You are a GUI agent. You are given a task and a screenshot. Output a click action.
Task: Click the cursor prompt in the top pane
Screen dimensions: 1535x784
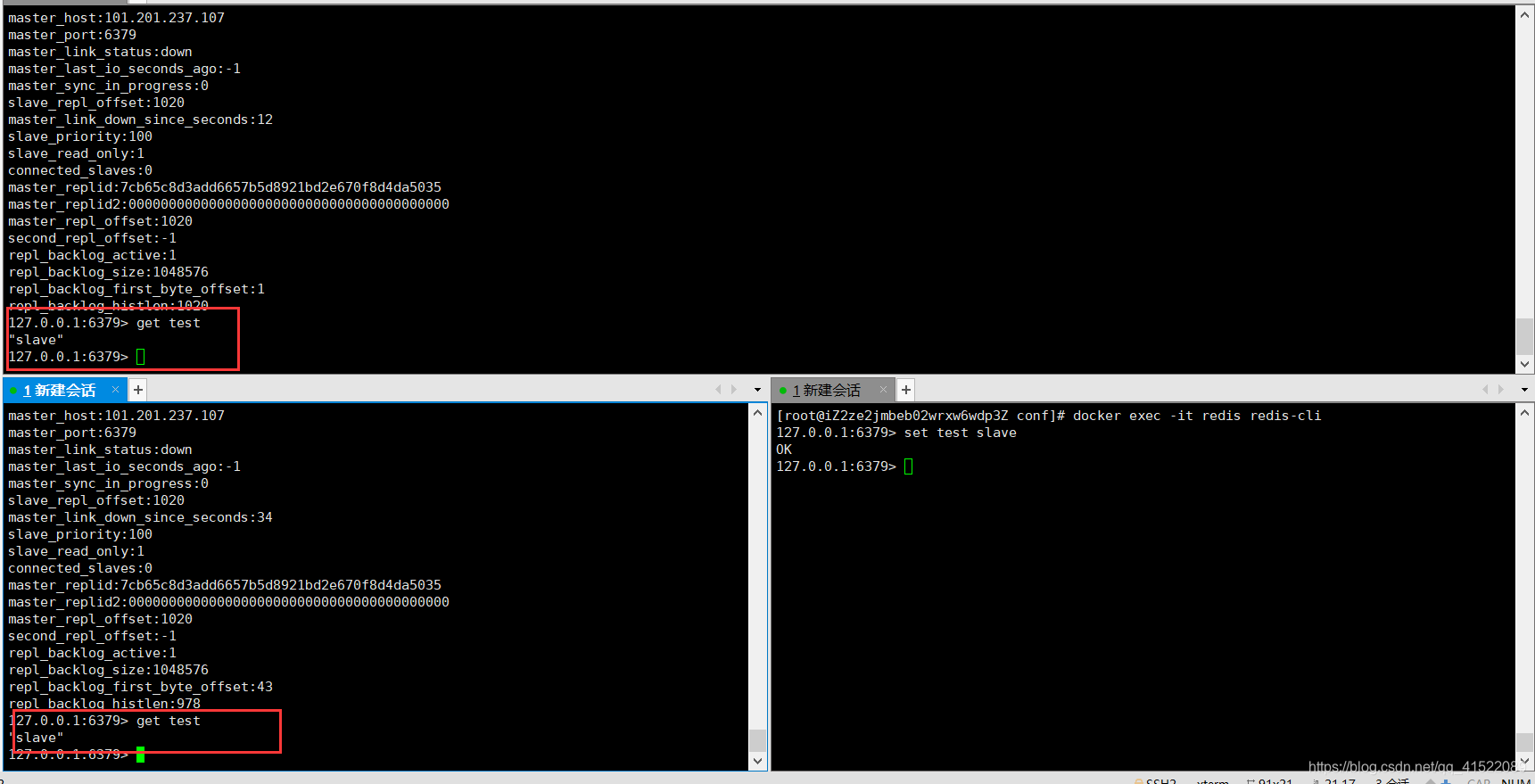[x=140, y=357]
